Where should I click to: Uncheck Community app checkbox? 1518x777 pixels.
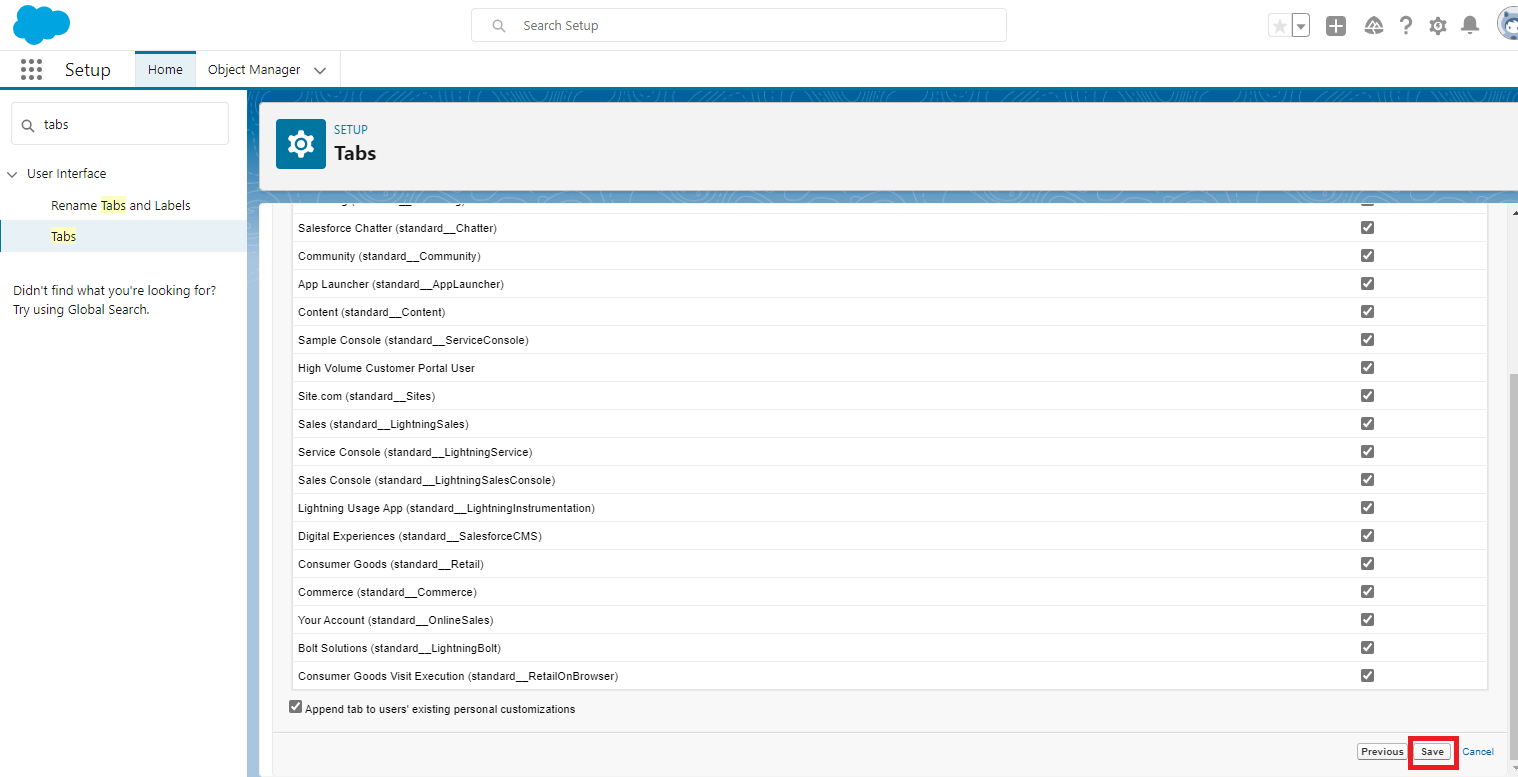(x=1367, y=256)
